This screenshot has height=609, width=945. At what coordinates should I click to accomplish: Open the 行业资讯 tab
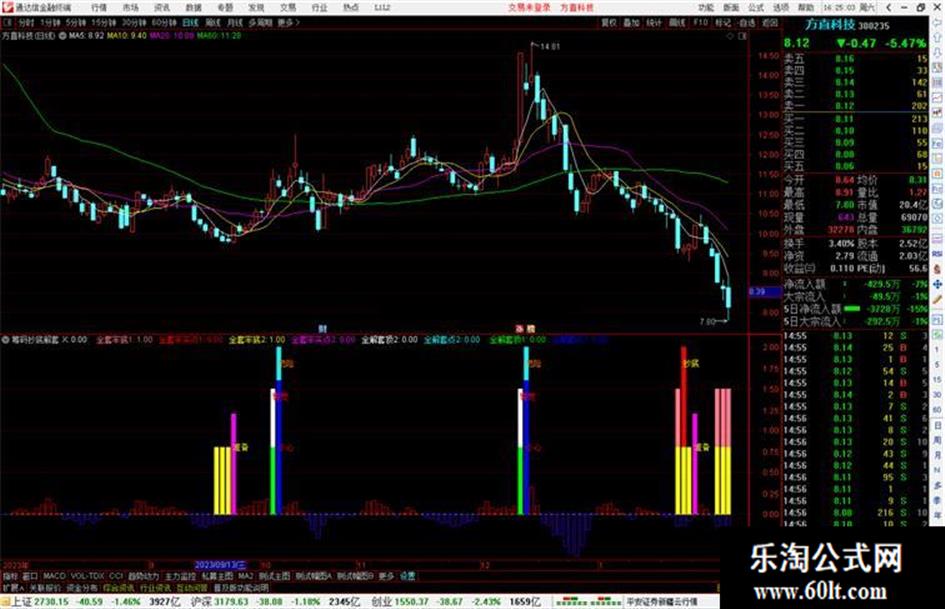(x=155, y=588)
